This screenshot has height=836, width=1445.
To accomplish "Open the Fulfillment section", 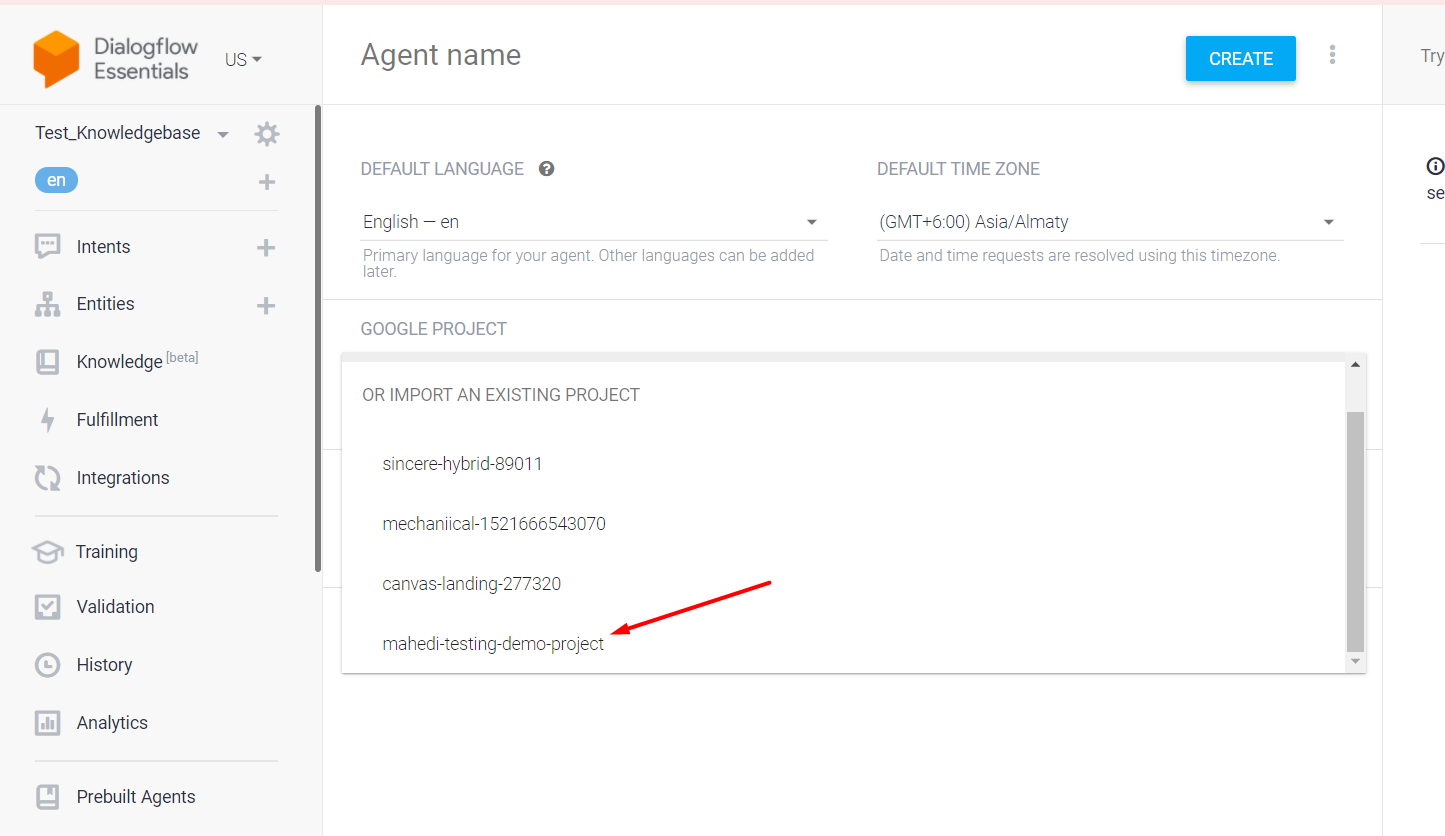I will (x=117, y=419).
